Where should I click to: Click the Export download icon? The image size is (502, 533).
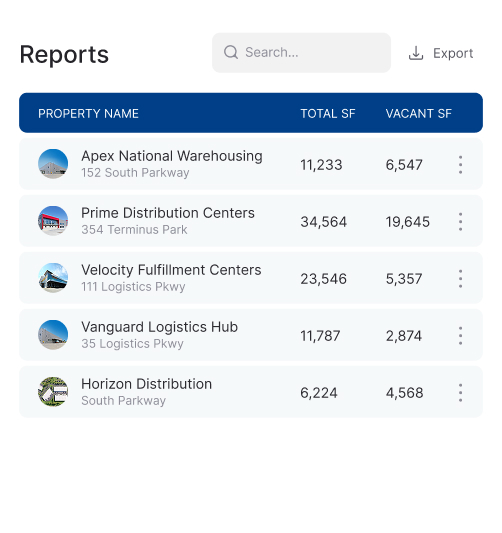click(x=416, y=53)
